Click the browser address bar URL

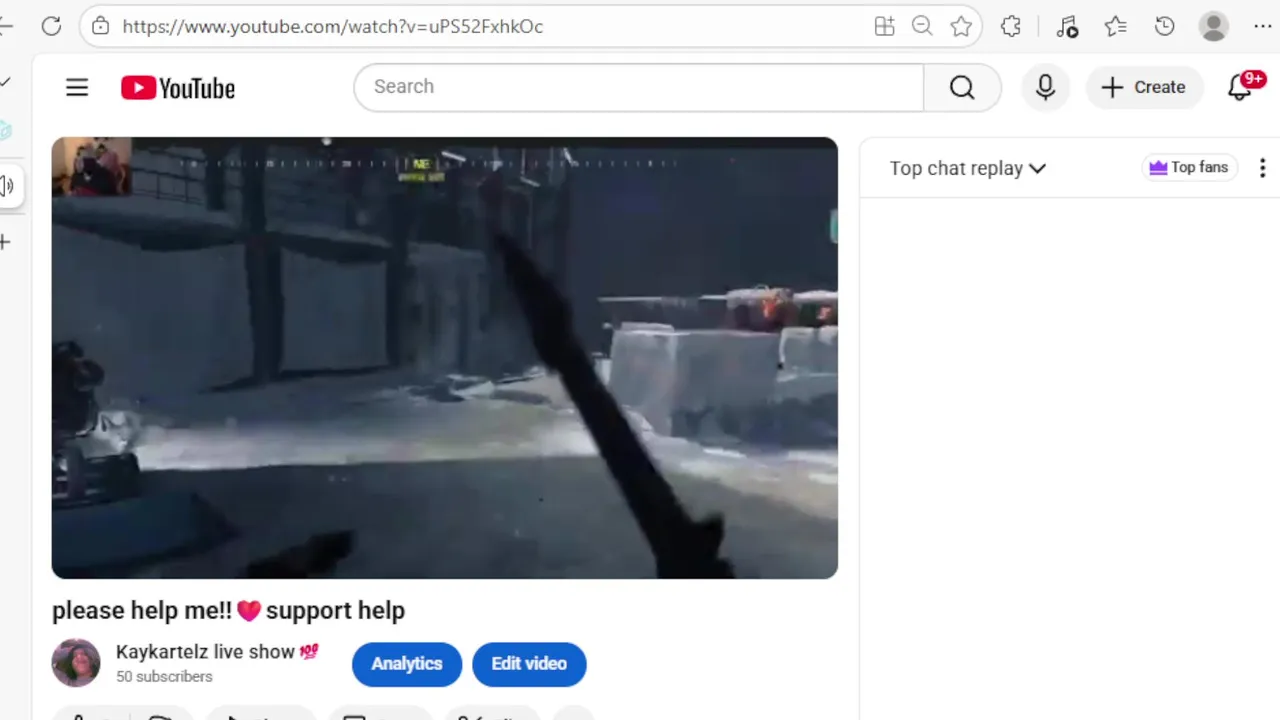(333, 27)
